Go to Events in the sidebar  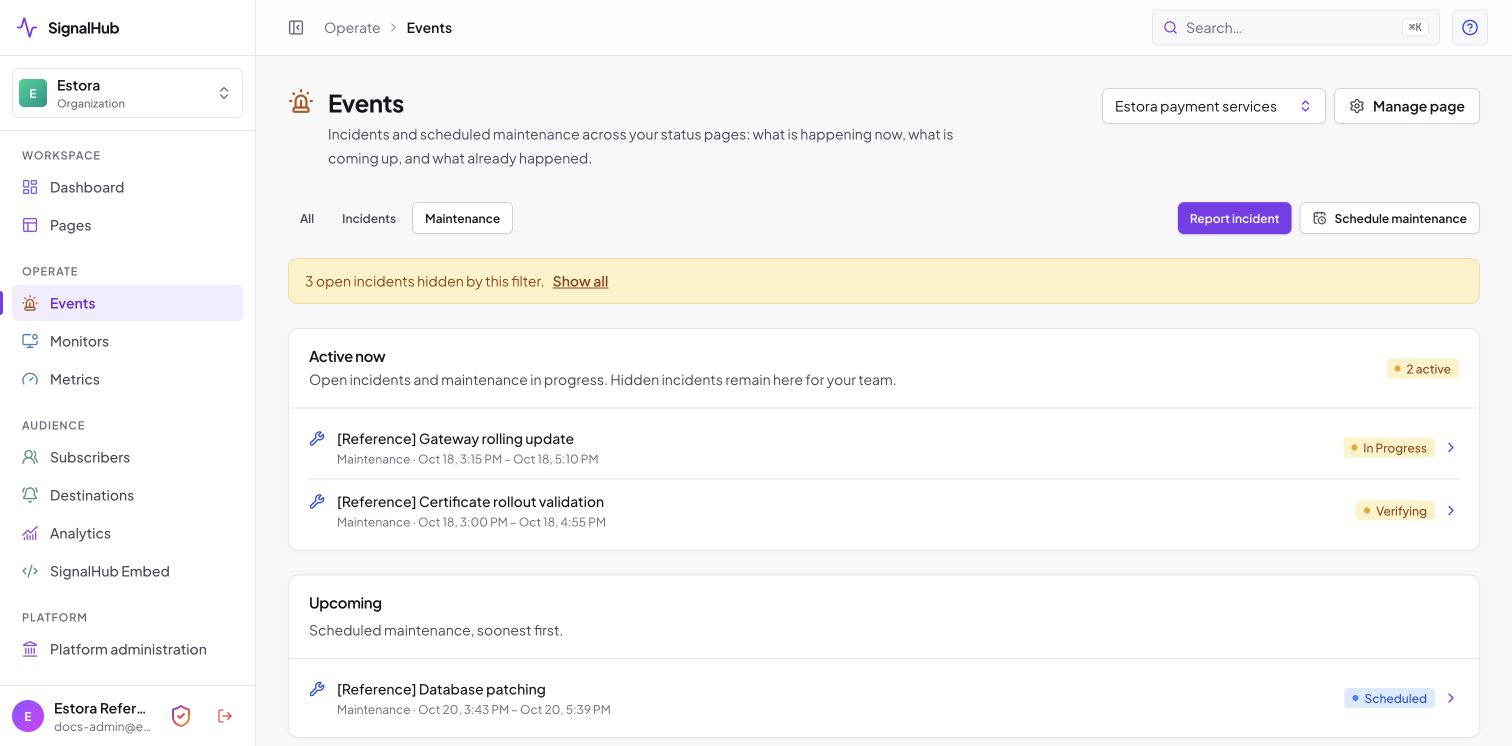click(127, 303)
